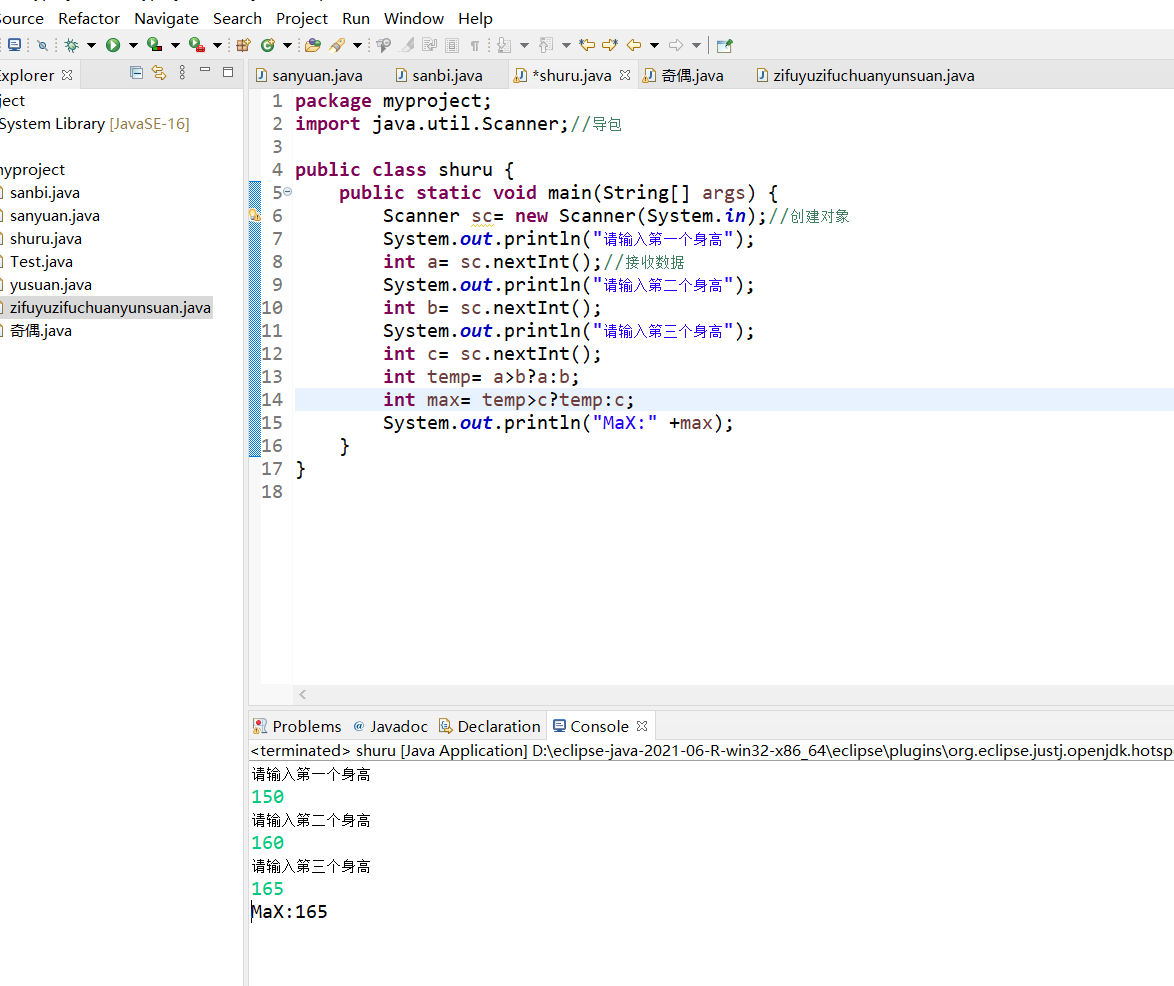Open the Forward history dropdown arrow
Image resolution: width=1174 pixels, height=986 pixels.
[x=696, y=46]
